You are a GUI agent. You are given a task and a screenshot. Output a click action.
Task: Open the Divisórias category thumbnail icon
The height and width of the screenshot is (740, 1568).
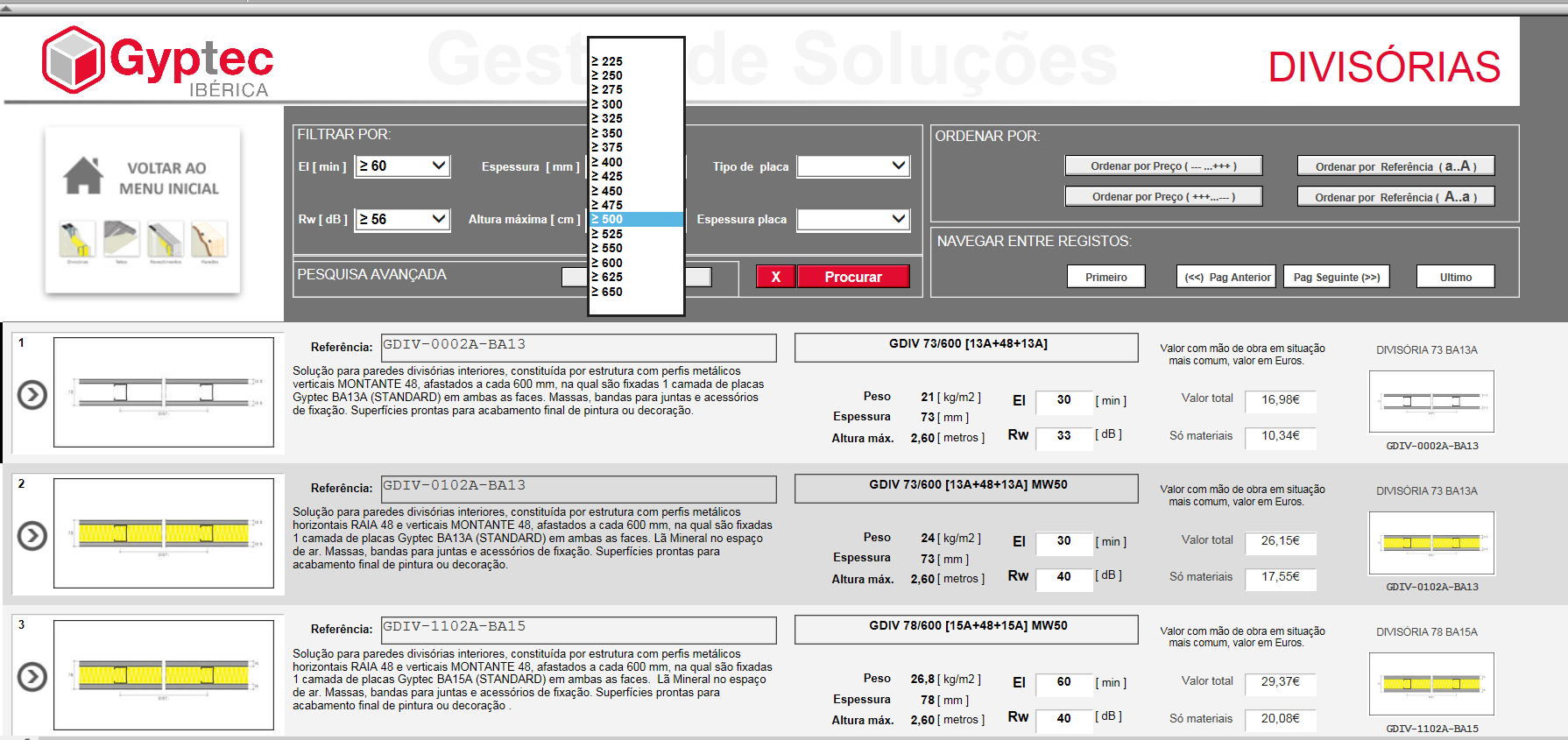77,240
